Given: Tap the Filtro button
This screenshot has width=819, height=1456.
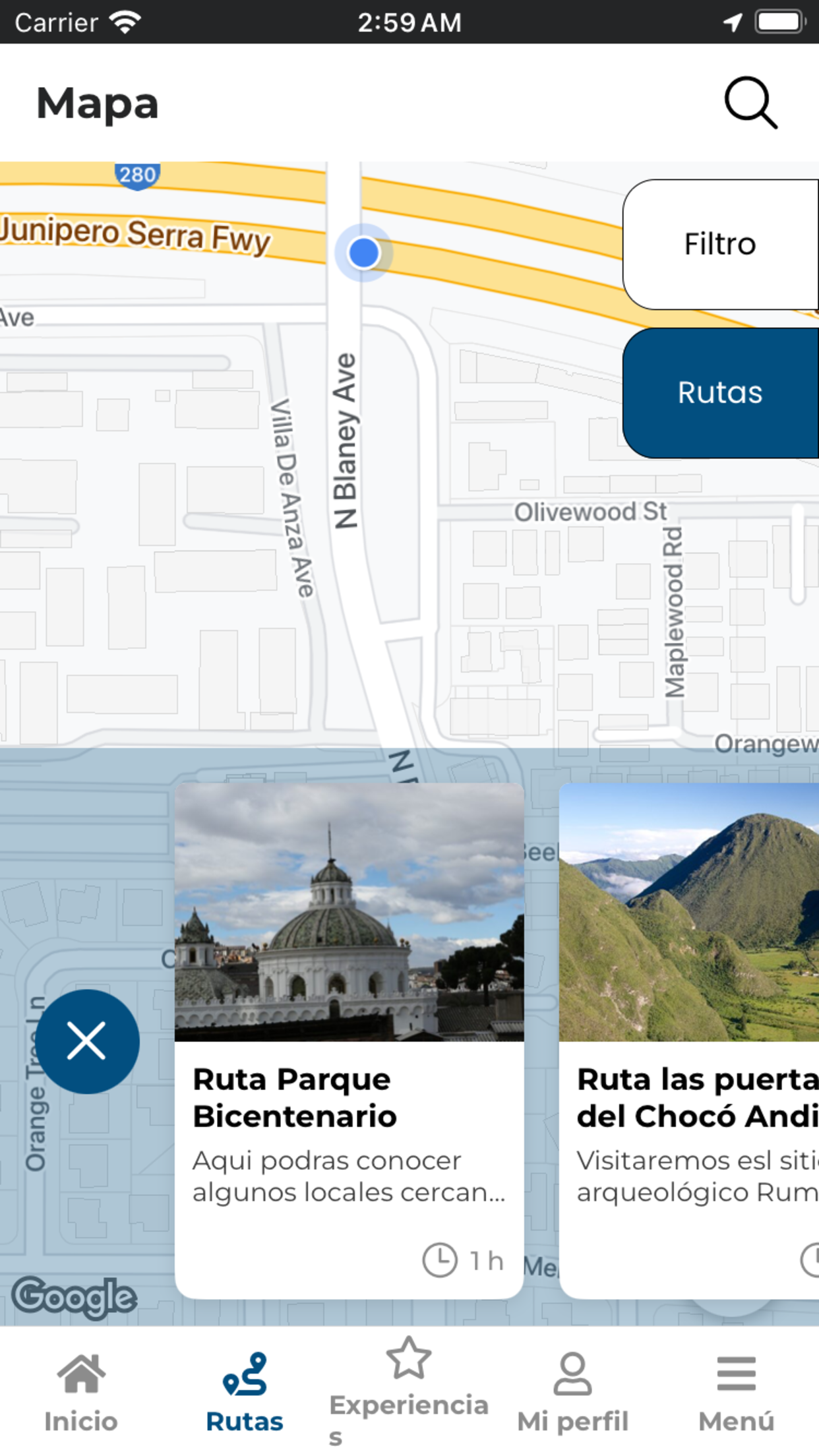Looking at the screenshot, I should pos(721,244).
